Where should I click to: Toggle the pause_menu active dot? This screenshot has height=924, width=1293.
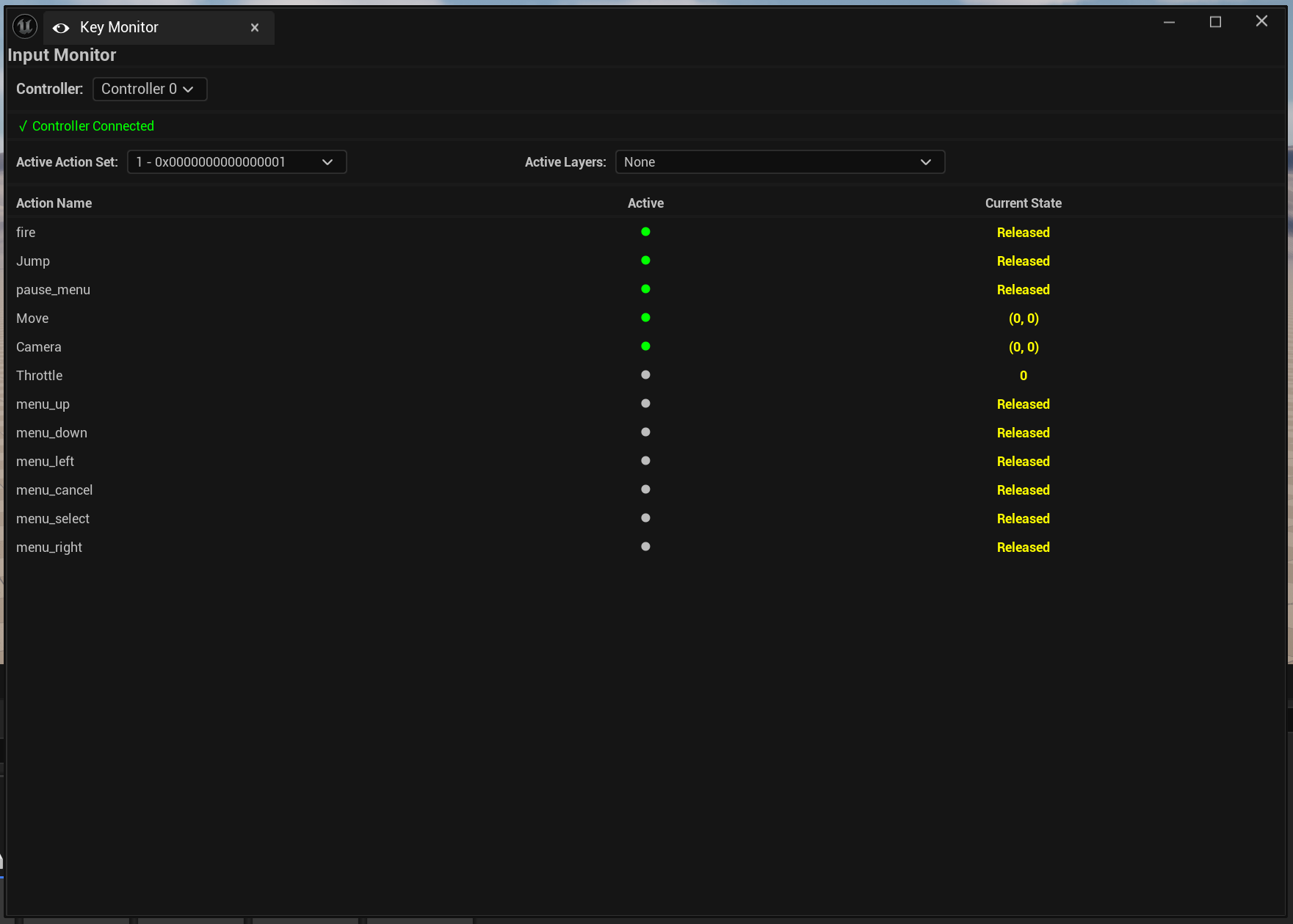click(645, 288)
